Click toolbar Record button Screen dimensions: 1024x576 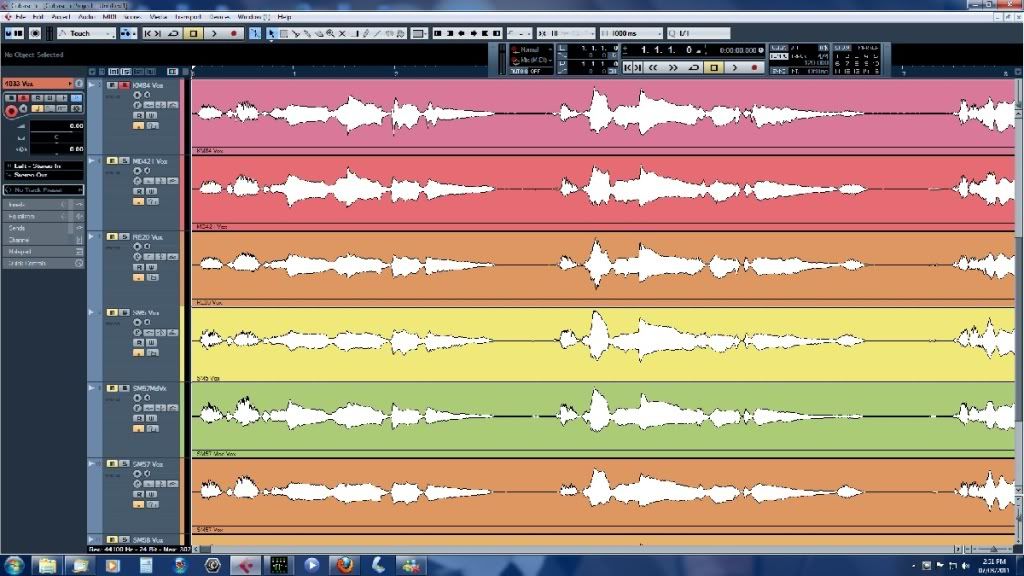pyautogui.click(x=234, y=33)
